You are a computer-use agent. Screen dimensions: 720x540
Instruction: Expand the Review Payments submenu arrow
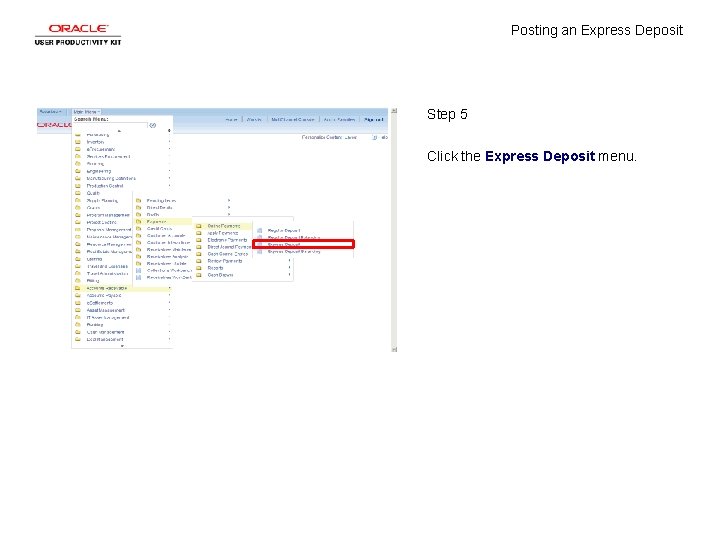point(289,261)
